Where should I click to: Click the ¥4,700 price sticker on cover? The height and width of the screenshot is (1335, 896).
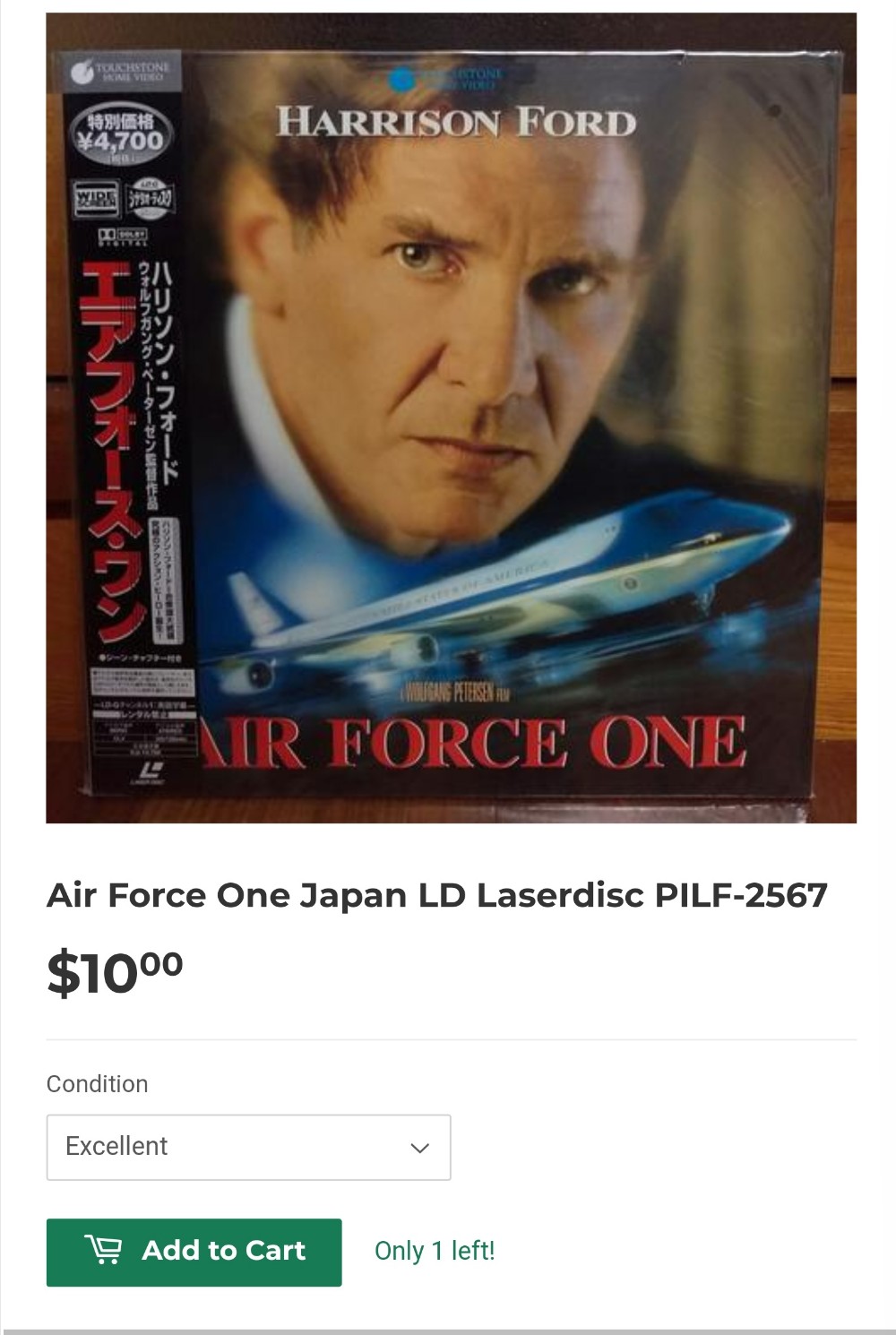click(121, 136)
